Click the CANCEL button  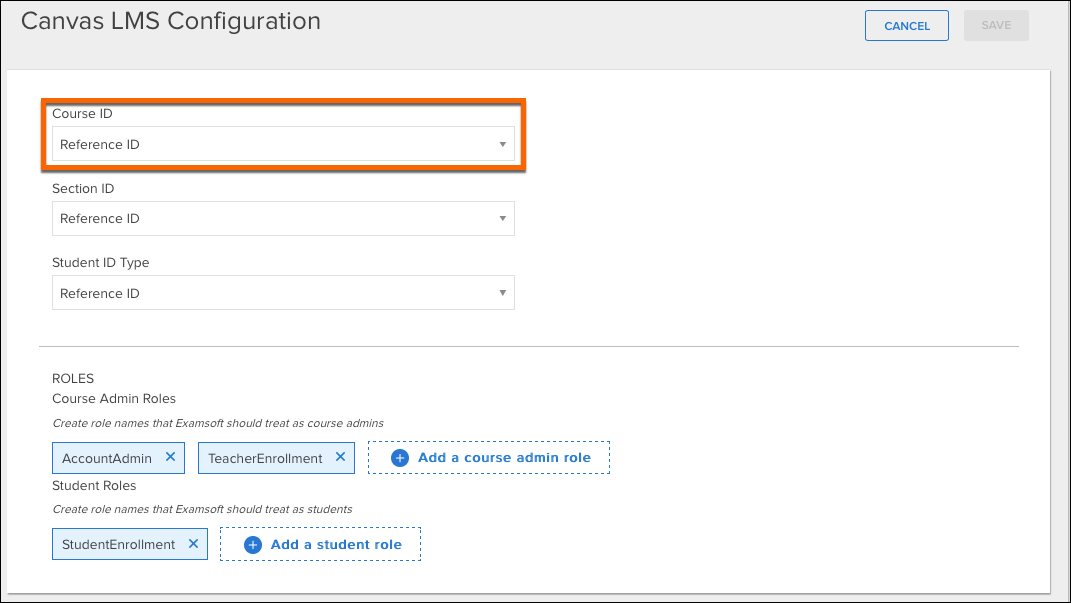(x=906, y=26)
